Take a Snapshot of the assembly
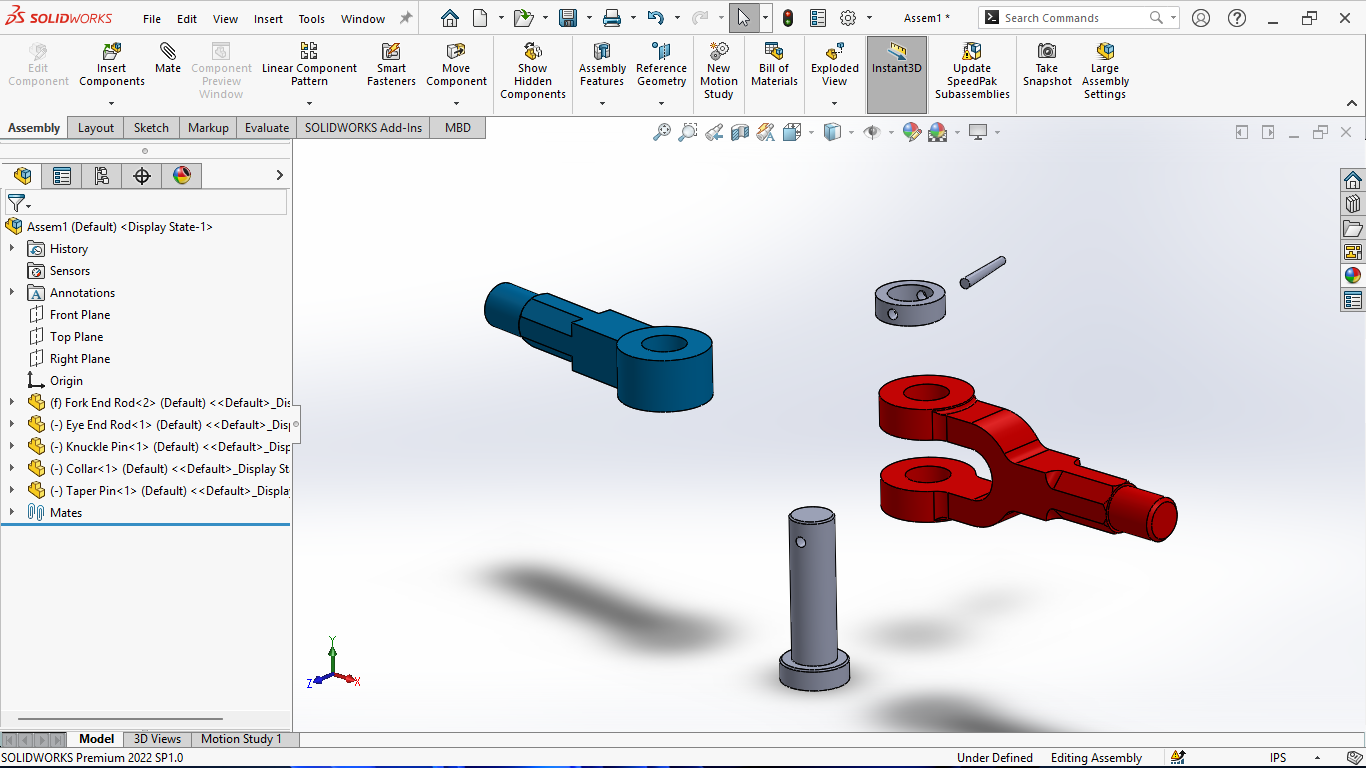Screen dimensions: 1366x768 tap(1047, 65)
